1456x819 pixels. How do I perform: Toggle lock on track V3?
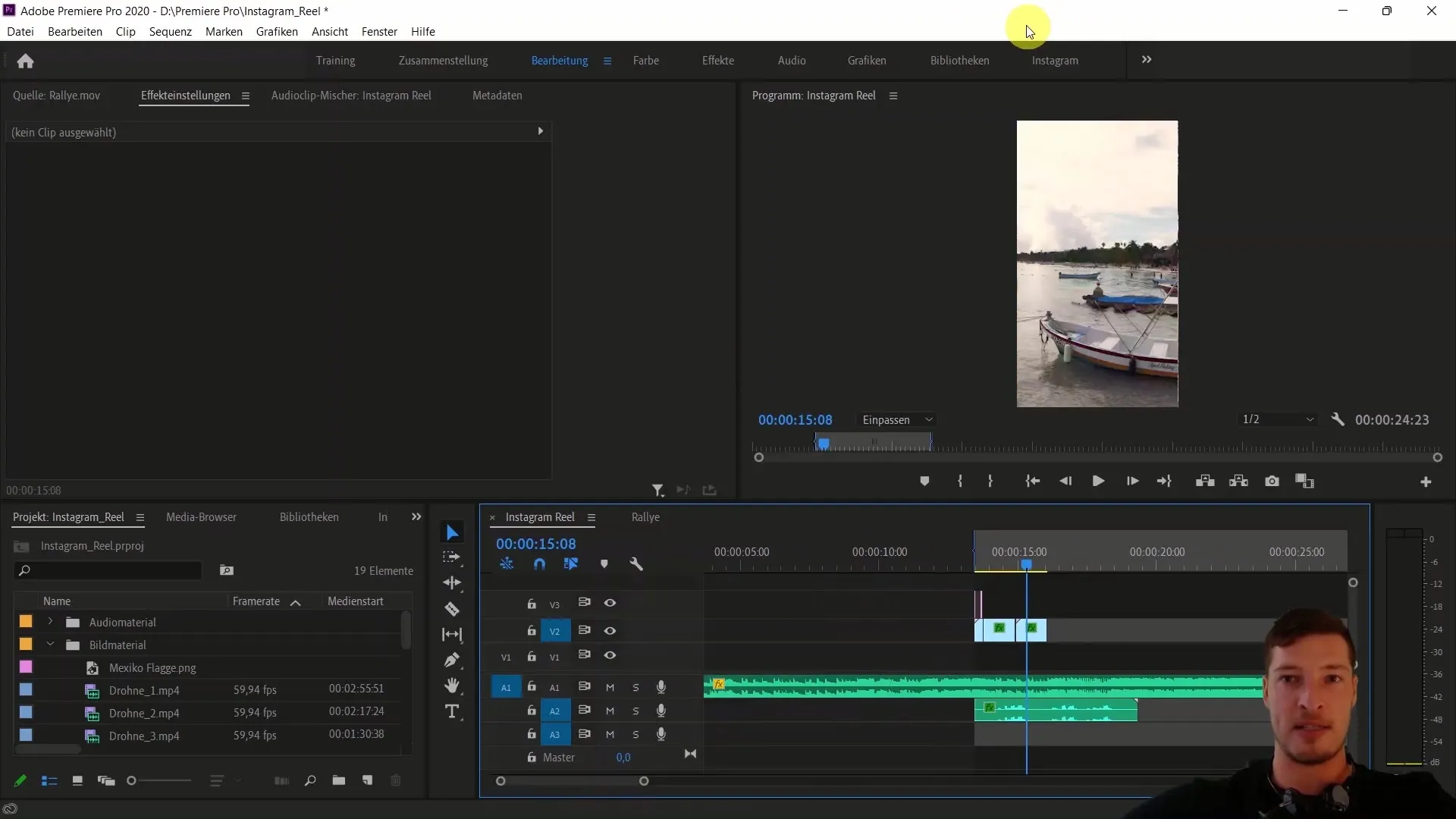[532, 604]
